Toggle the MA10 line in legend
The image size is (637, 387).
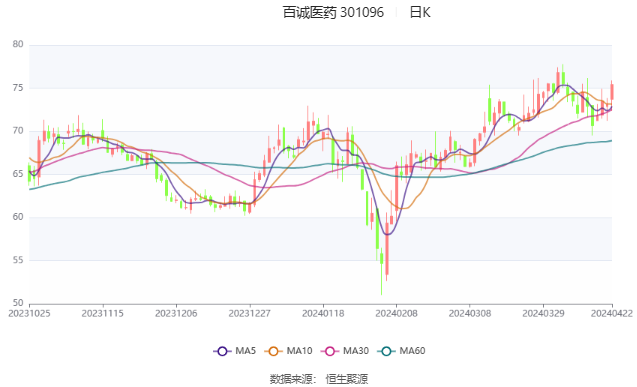tap(288, 351)
